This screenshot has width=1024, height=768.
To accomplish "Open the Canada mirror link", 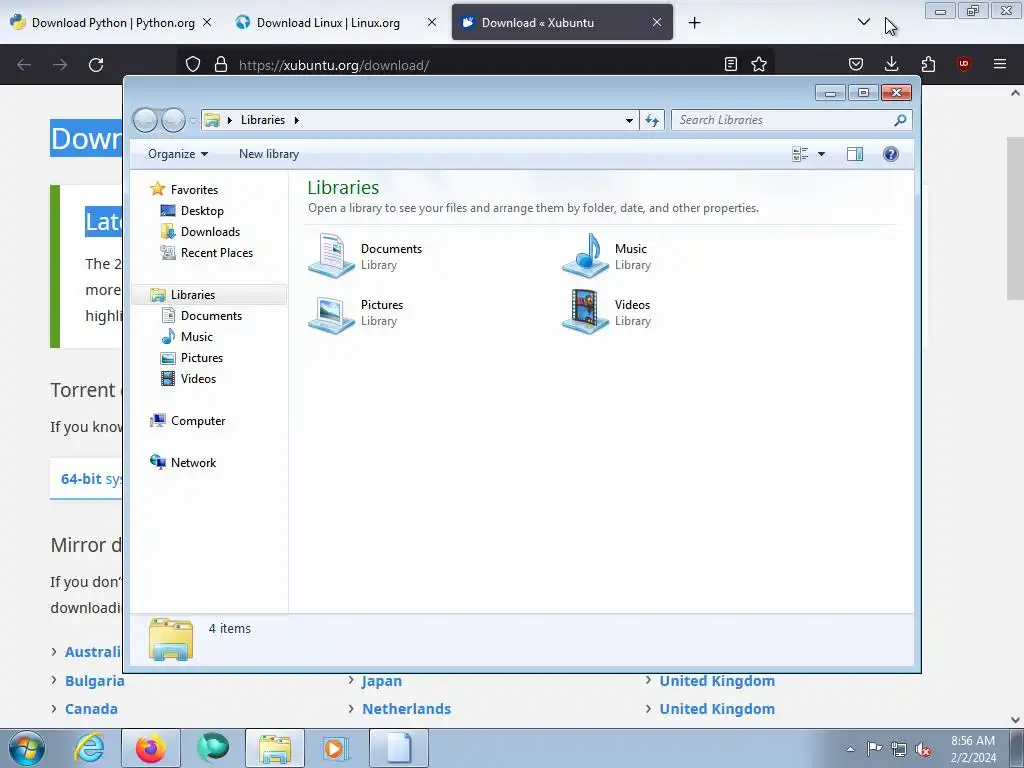I will tap(91, 709).
